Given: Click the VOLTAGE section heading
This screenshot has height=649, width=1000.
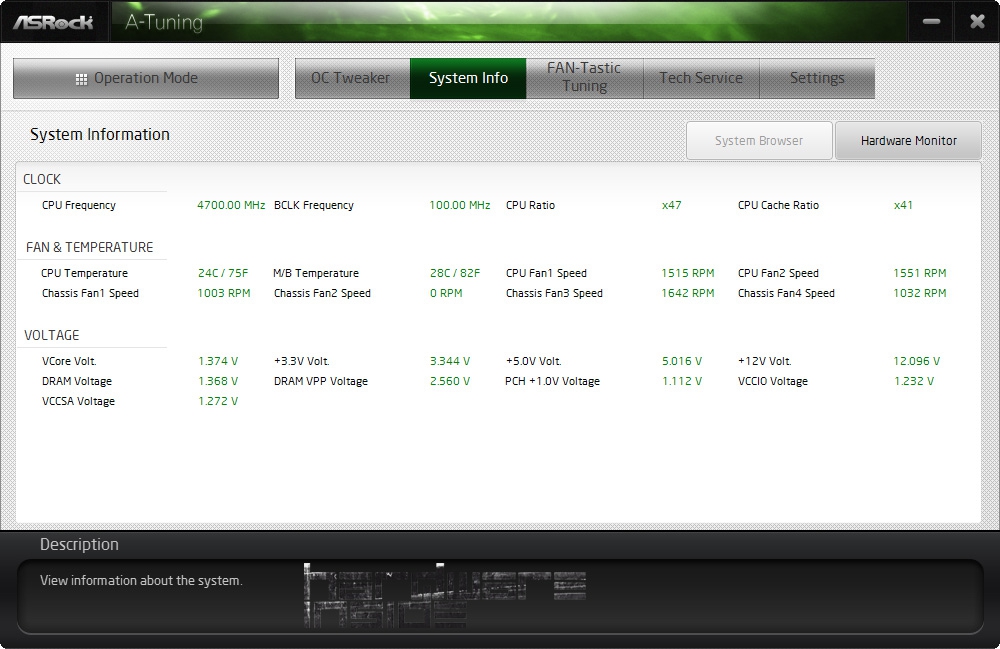Looking at the screenshot, I should pyautogui.click(x=52, y=335).
